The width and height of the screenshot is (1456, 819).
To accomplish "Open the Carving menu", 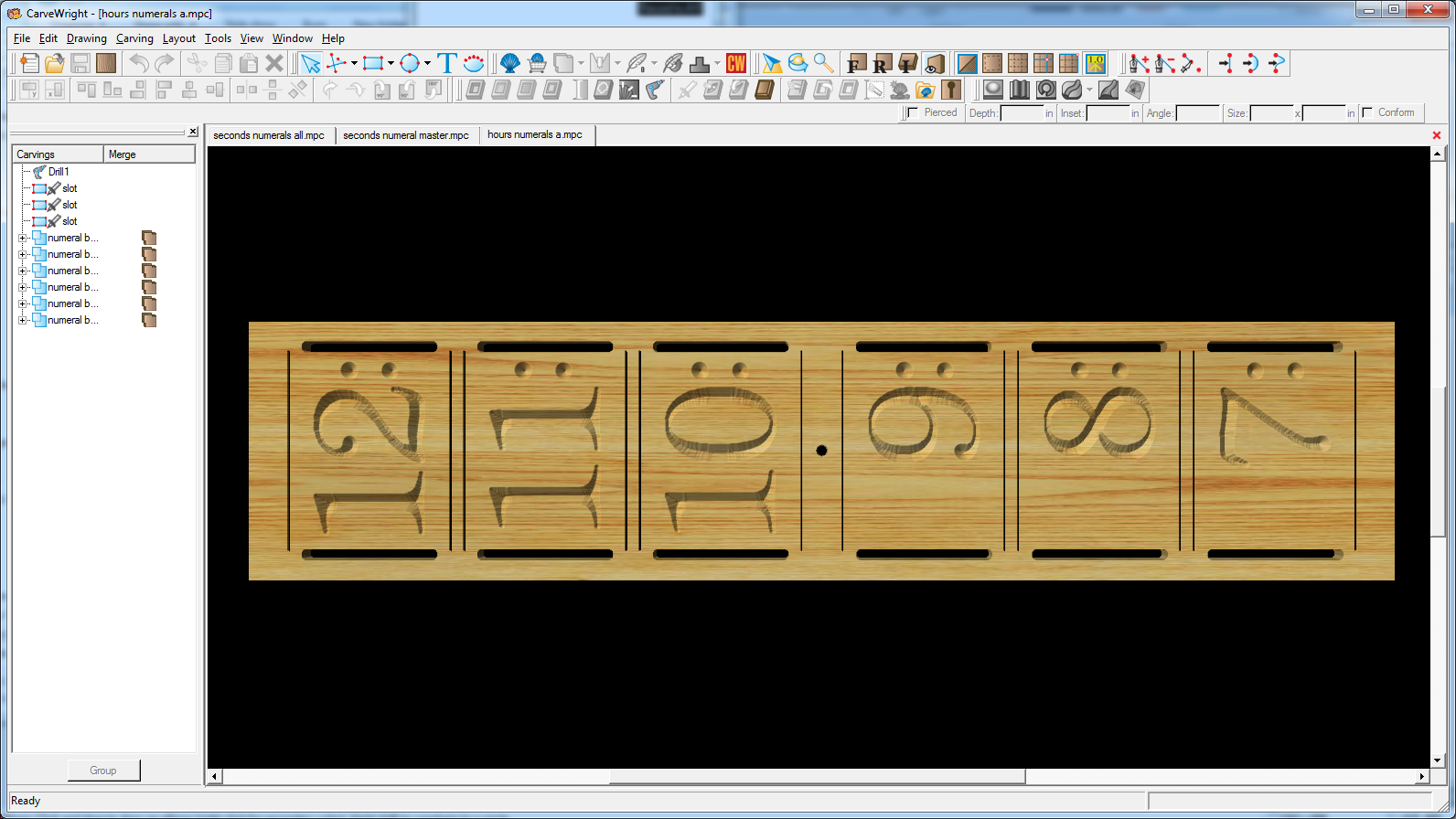I will [x=134, y=38].
